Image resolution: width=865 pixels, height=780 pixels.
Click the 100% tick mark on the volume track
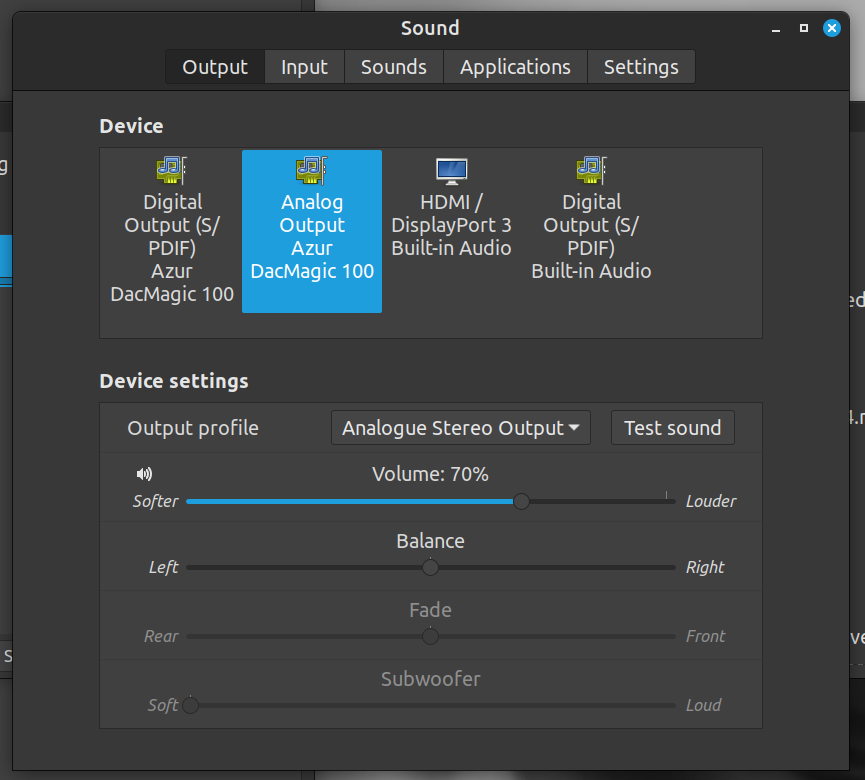(x=666, y=495)
